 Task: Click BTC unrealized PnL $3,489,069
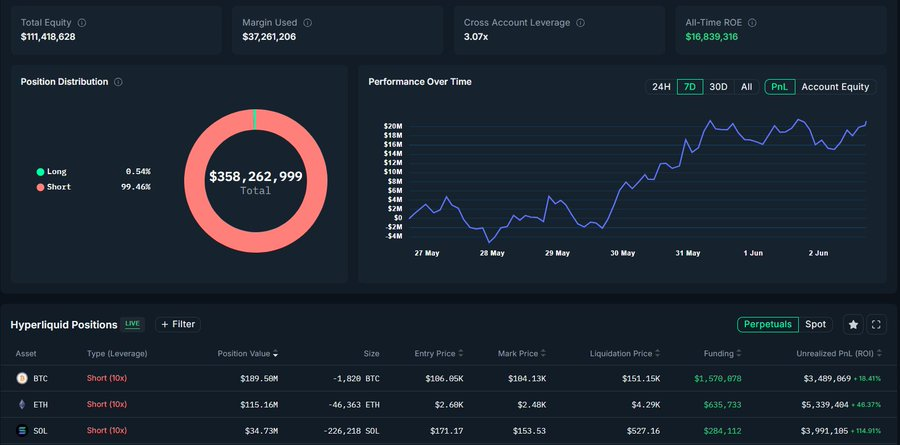pos(826,379)
